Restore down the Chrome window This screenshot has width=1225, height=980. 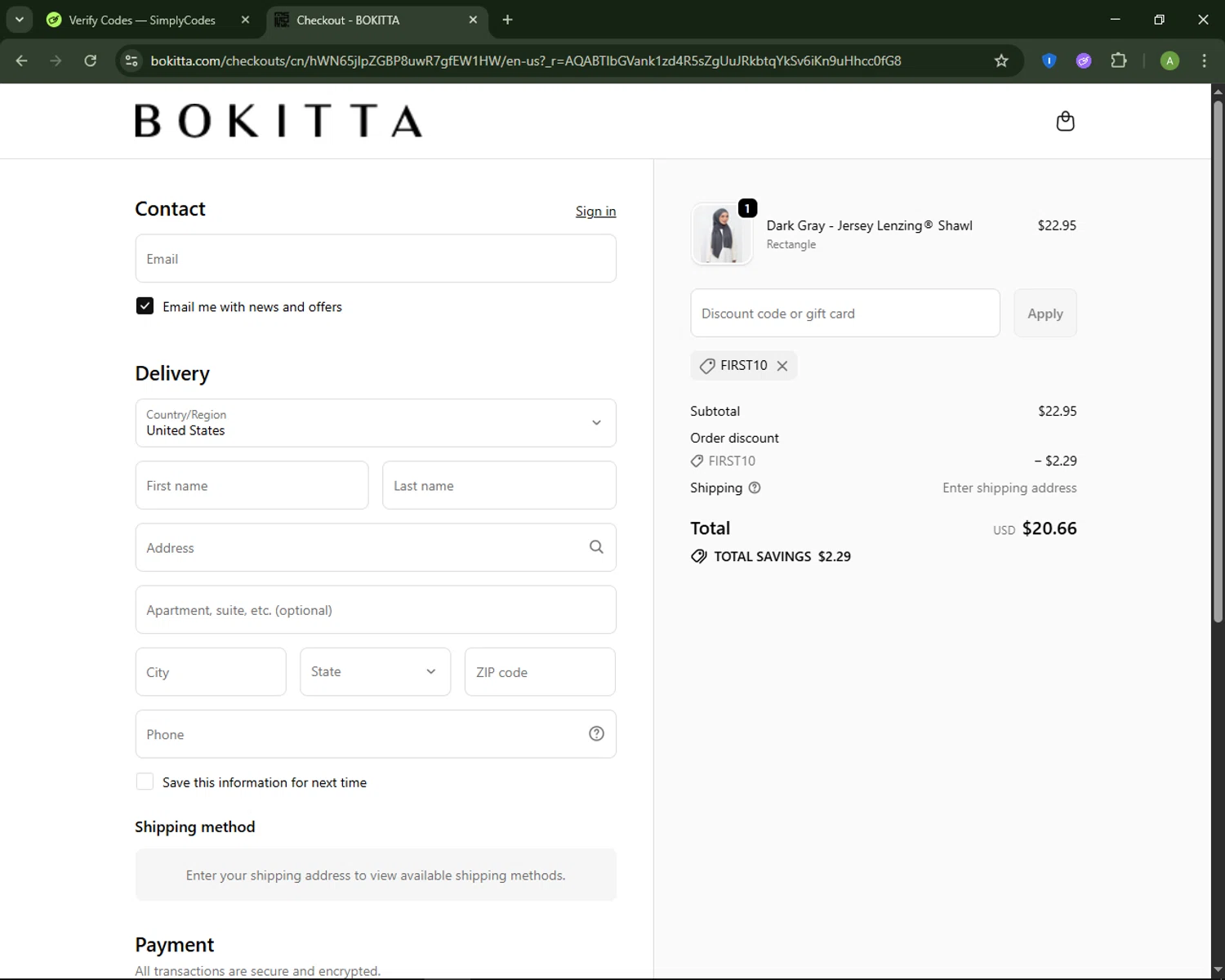1159,20
